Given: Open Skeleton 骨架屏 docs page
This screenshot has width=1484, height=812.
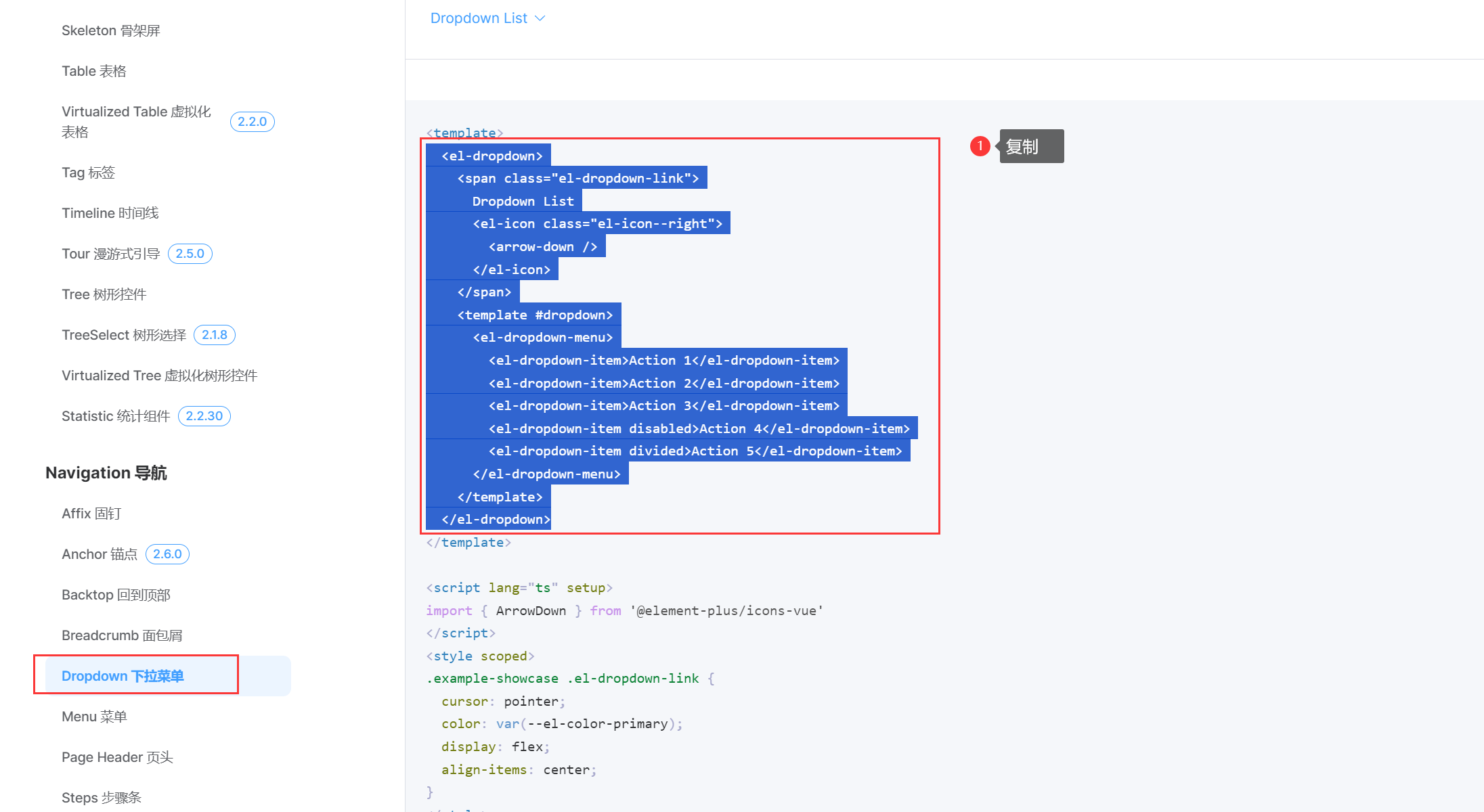Looking at the screenshot, I should coord(111,30).
